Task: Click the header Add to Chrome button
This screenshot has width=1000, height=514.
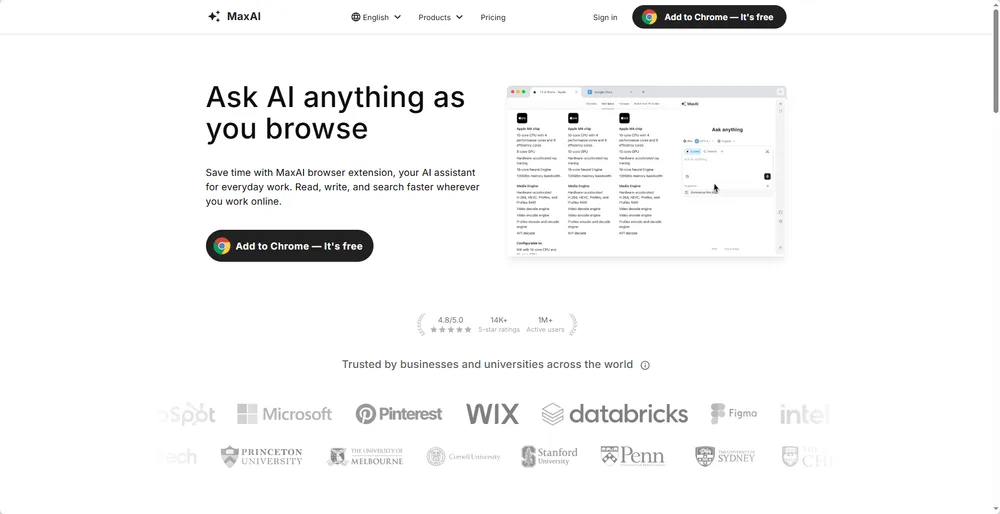Action: point(709,17)
